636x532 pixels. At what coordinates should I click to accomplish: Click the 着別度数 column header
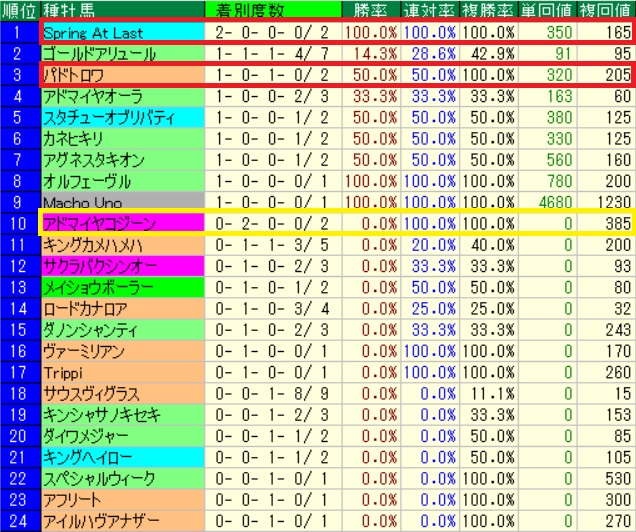click(273, 11)
